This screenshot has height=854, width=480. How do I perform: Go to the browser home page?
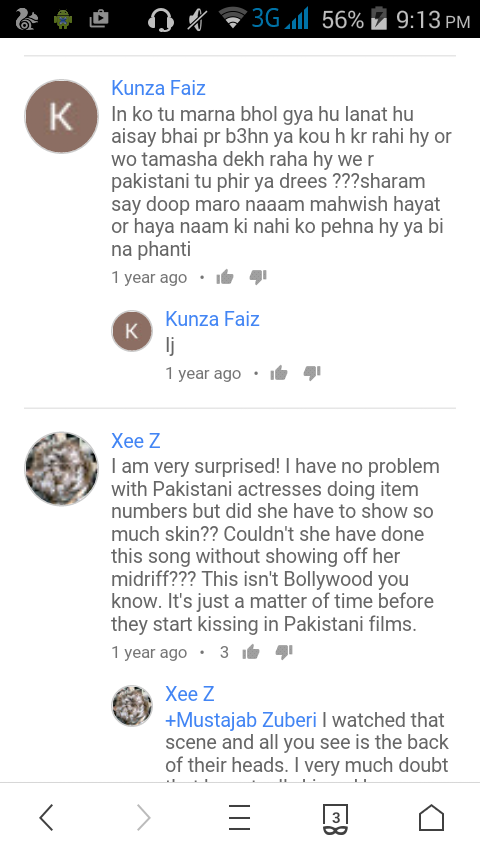point(432,818)
